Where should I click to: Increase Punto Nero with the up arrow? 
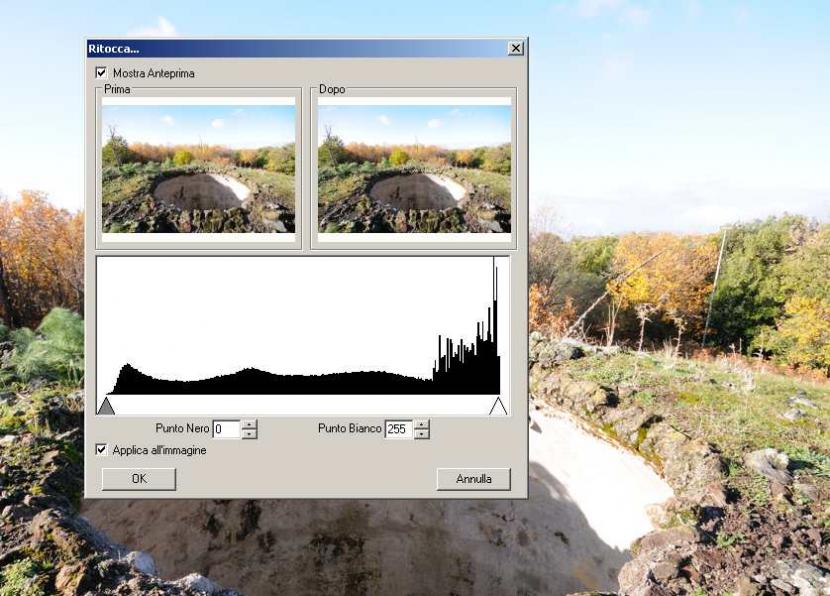pyautogui.click(x=250, y=424)
